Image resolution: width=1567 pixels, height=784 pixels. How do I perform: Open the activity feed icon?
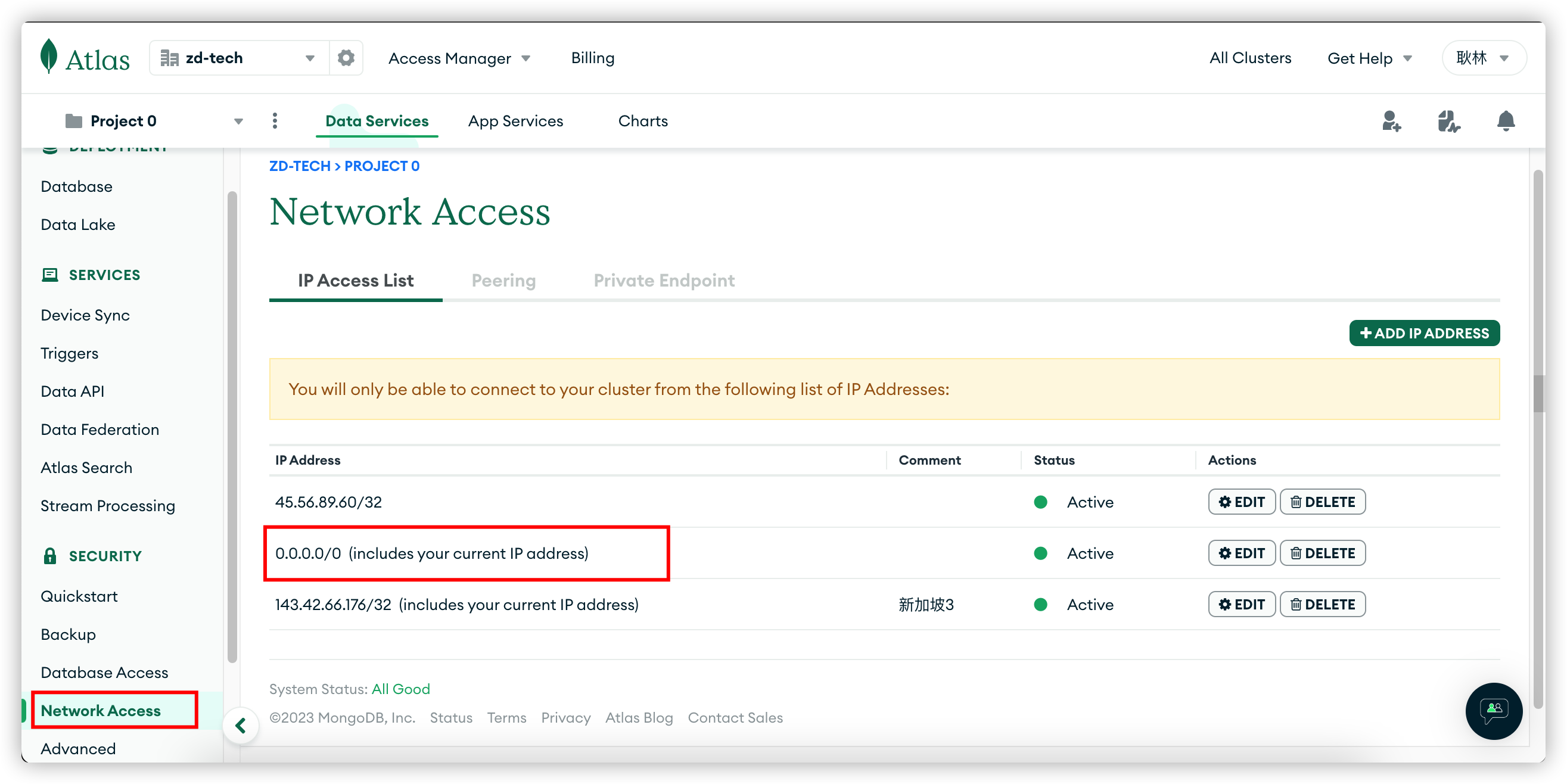pyautogui.click(x=1448, y=121)
